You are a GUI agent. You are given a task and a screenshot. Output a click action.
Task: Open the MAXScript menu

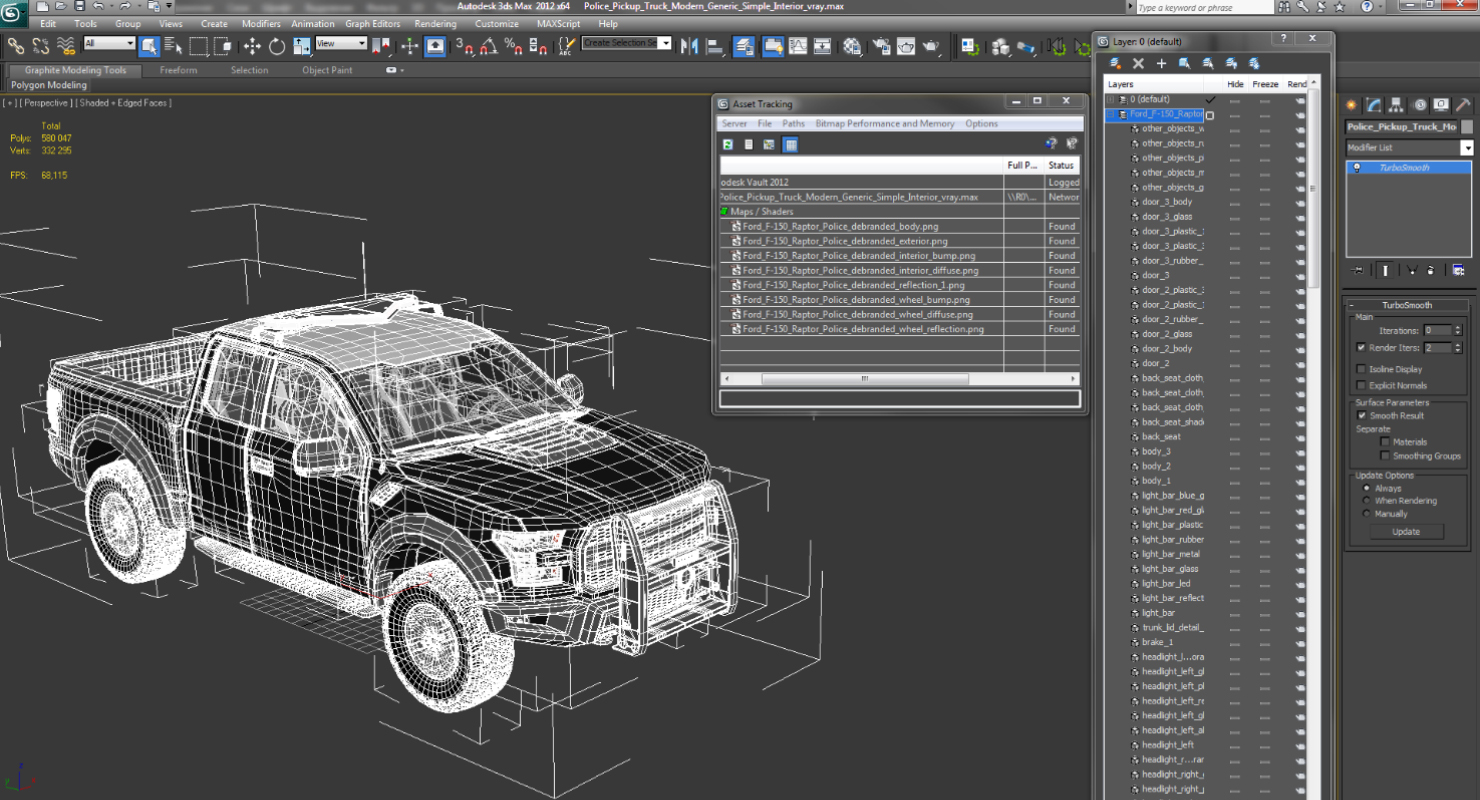(558, 24)
